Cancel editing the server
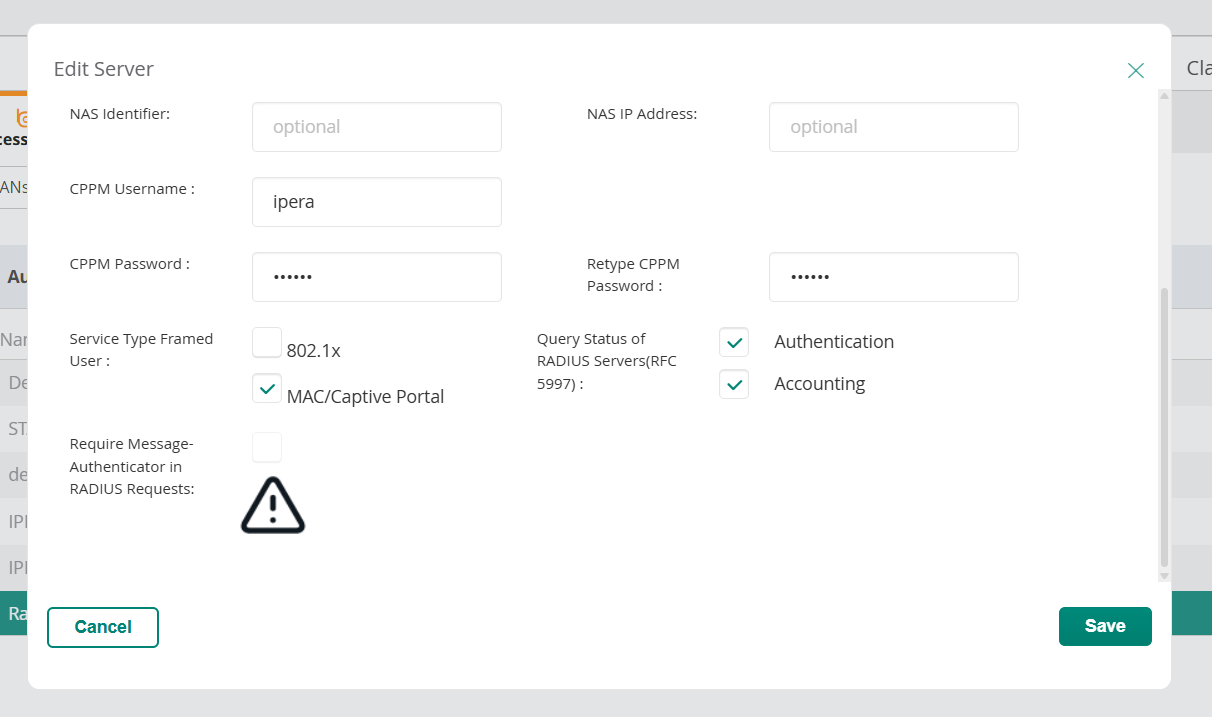Screen dimensions: 1212x717 [x=103, y=627]
